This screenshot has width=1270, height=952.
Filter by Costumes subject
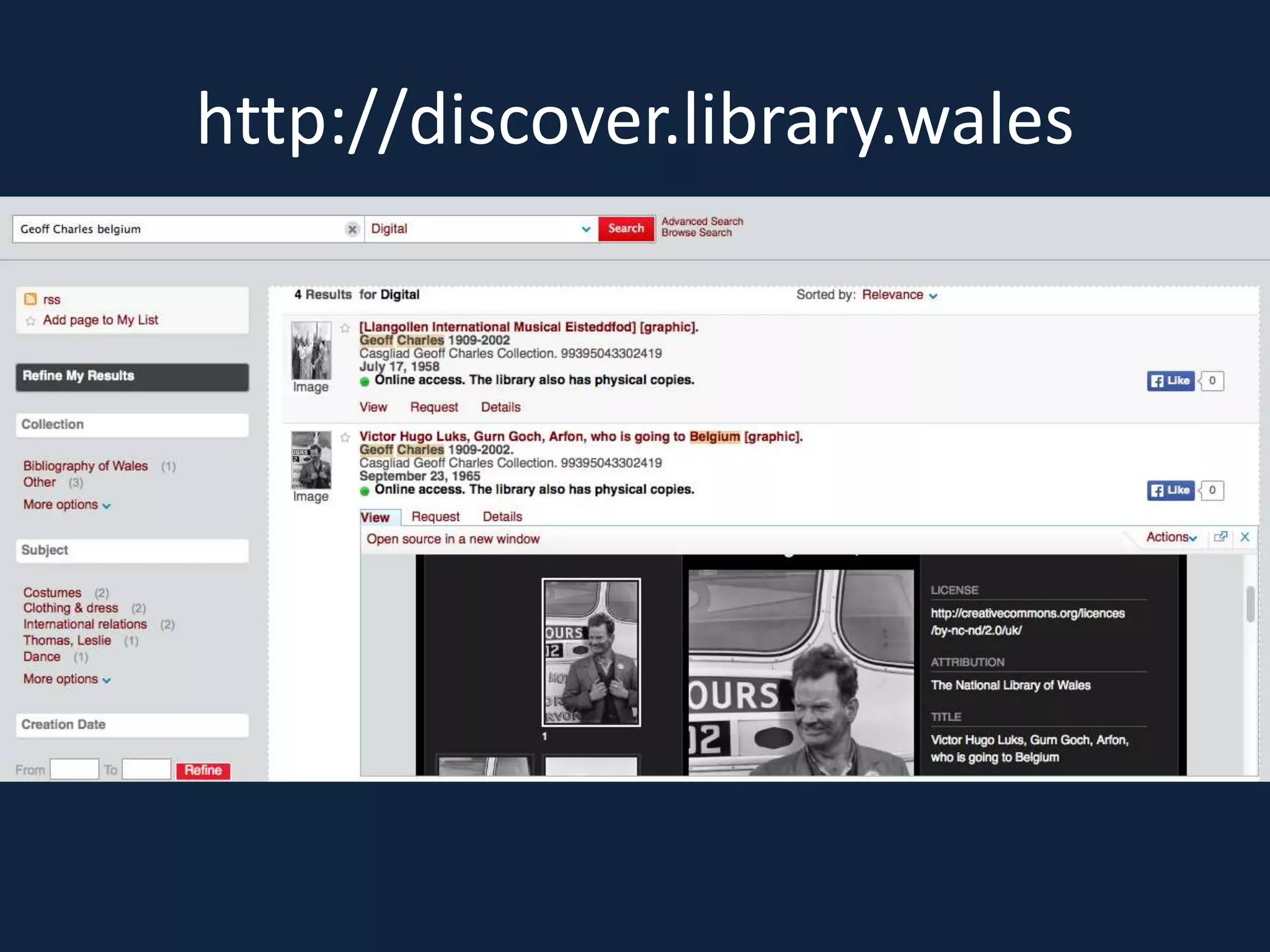[52, 593]
